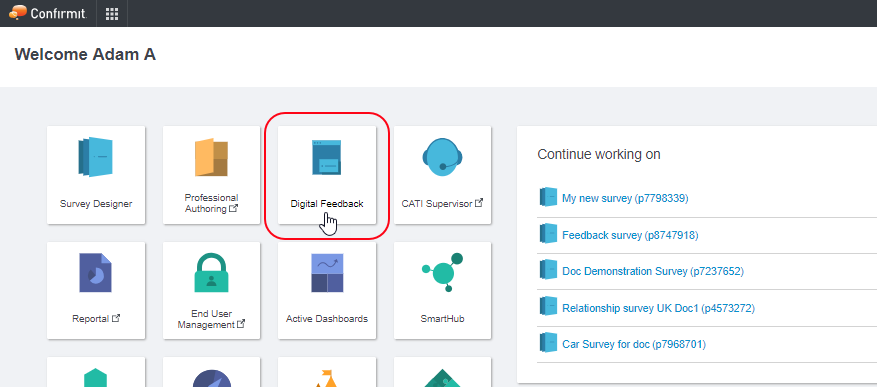
Task: Click the teal puzzle tile in the bottom row
Action: [442, 372]
